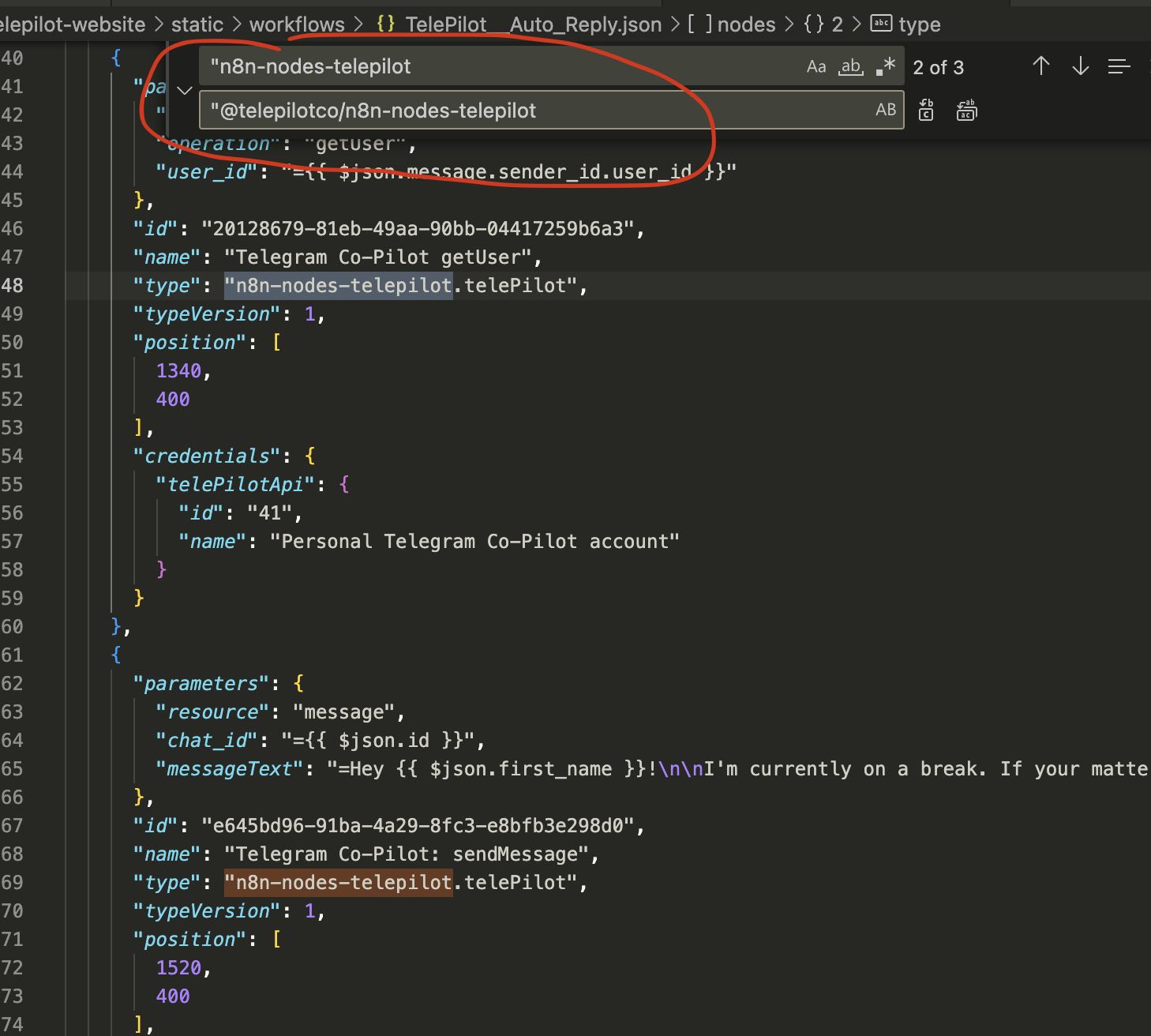Enable regular expression search icon

886,66
